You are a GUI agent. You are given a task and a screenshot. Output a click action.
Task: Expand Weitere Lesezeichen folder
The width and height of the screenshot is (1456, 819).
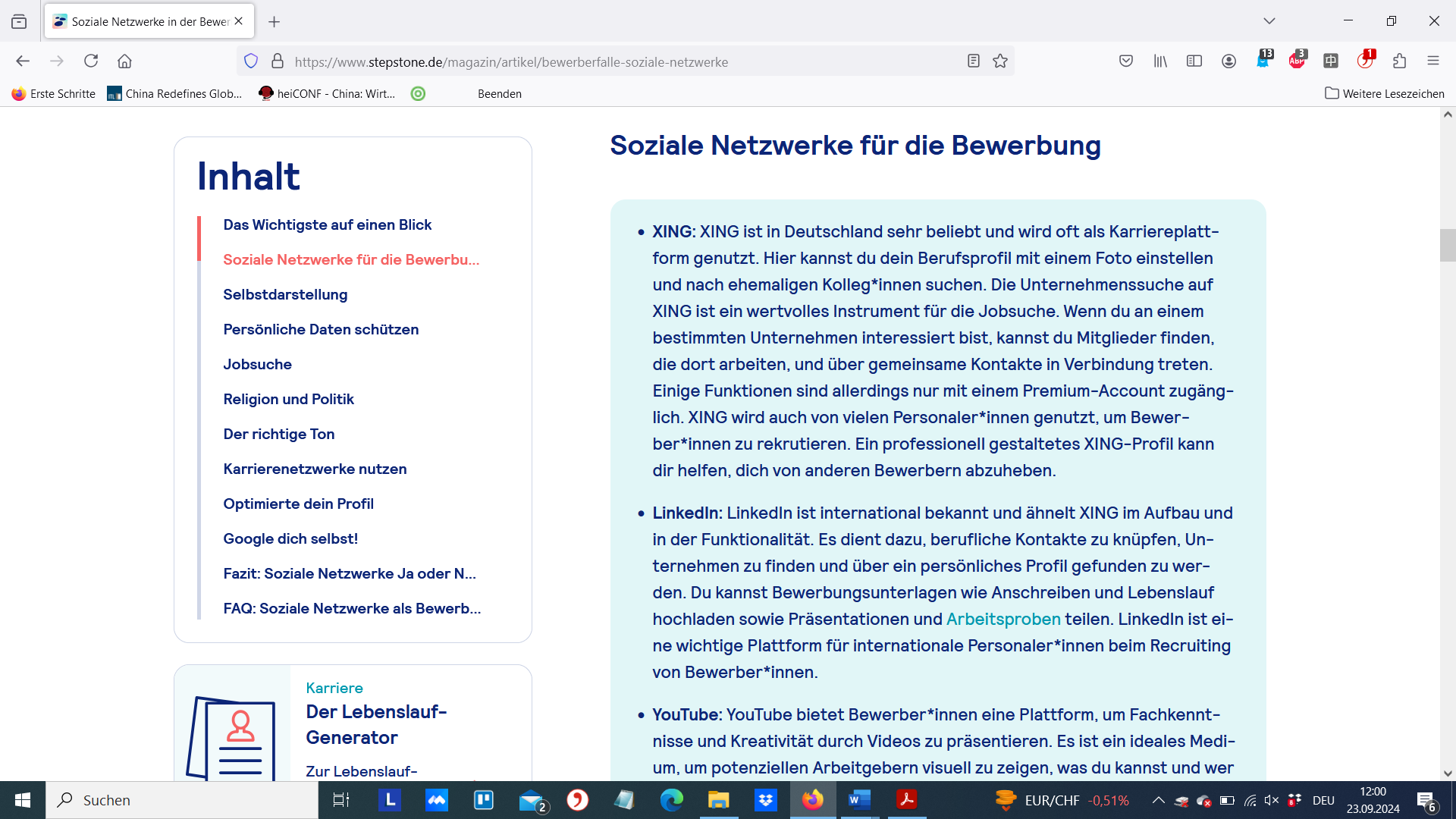1385,93
